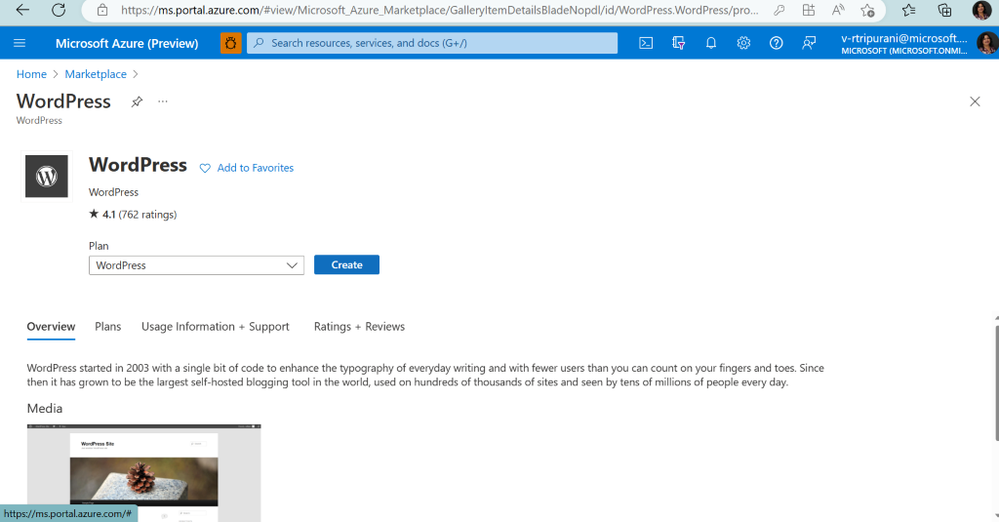The image size is (999, 522).
Task: Open Usage Information + Support tab
Action: (x=215, y=326)
